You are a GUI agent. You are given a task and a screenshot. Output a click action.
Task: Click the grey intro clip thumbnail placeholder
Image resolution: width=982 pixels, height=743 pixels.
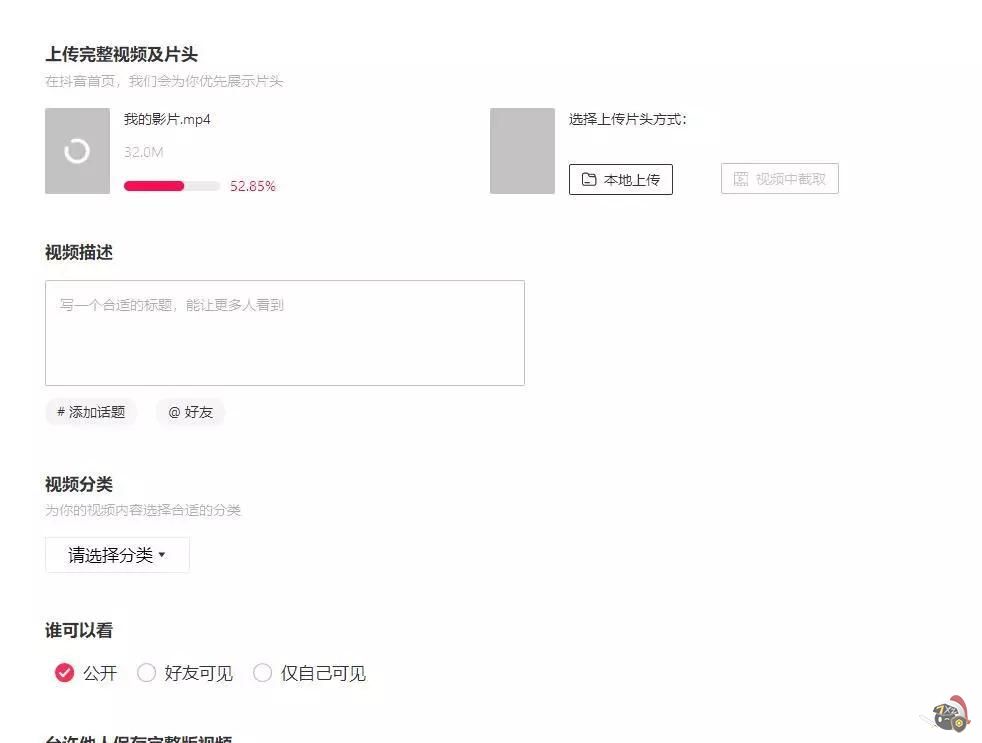(522, 151)
